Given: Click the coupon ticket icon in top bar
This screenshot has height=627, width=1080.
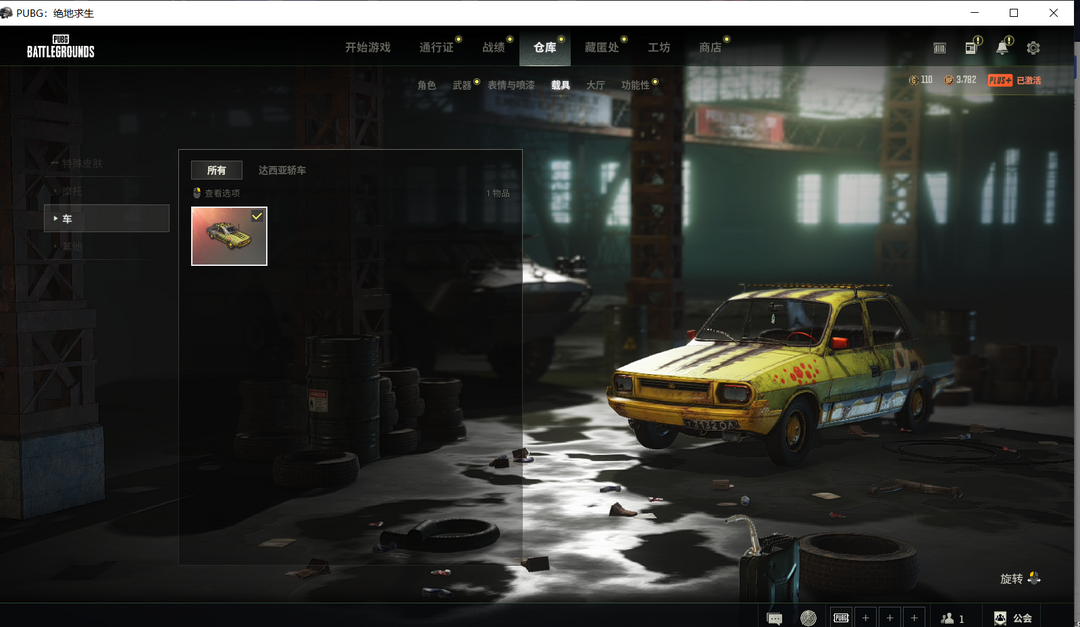Looking at the screenshot, I should [x=939, y=48].
